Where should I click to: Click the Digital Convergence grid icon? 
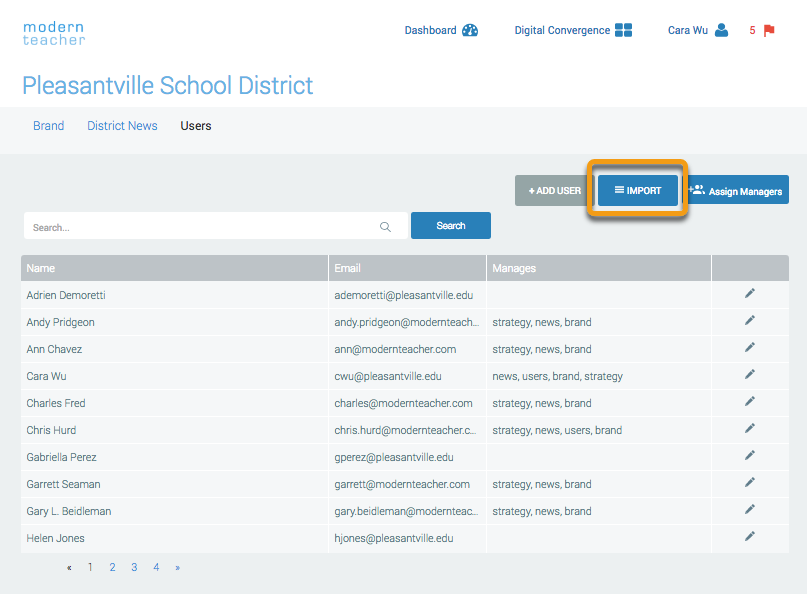(x=623, y=30)
